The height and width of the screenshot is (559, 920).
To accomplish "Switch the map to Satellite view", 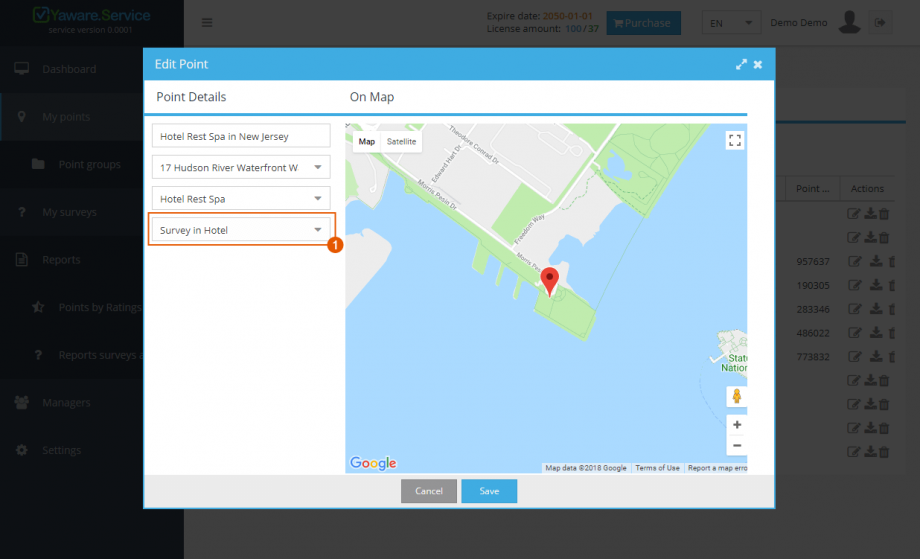I will point(401,141).
